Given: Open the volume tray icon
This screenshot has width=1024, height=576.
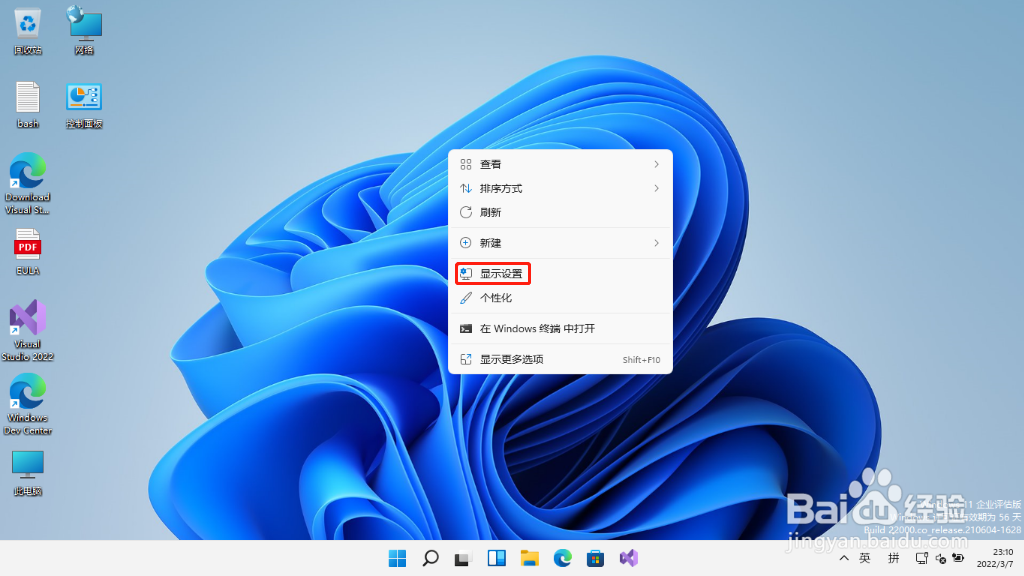Looking at the screenshot, I should [940, 558].
